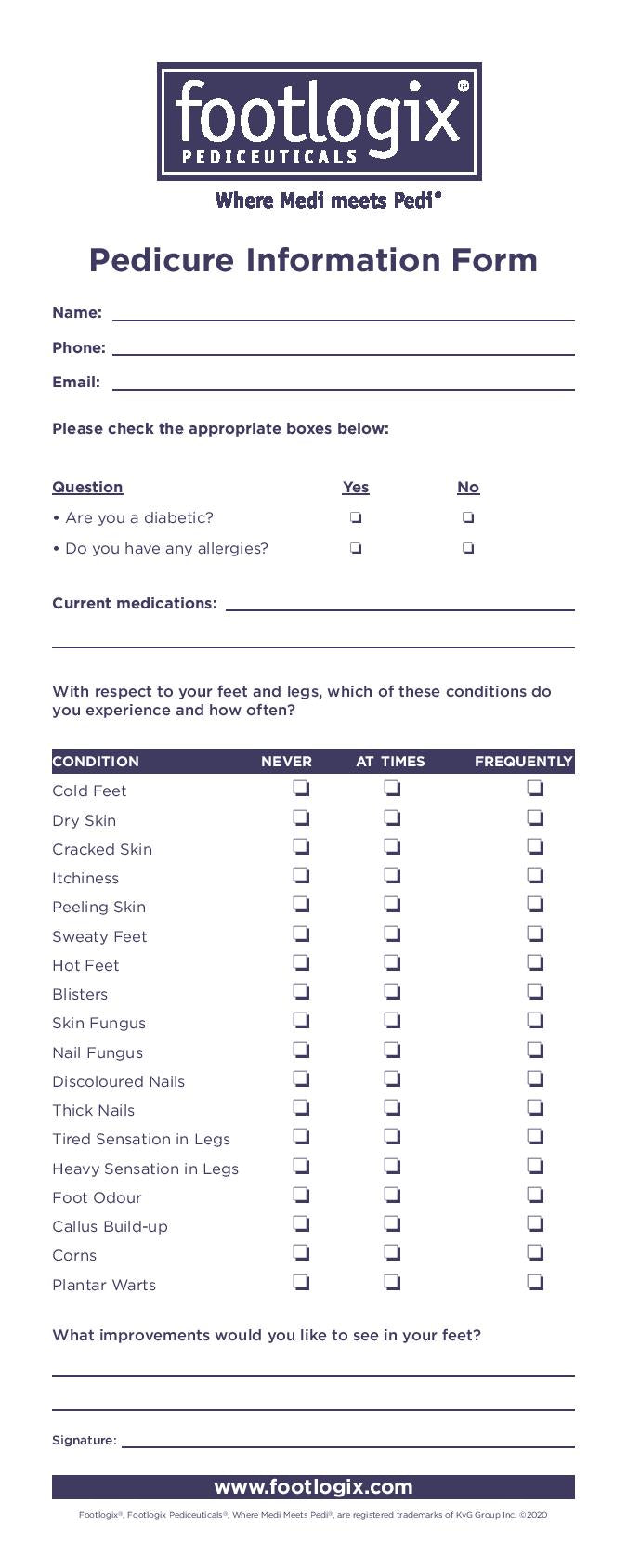Image resolution: width=627 pixels, height=1568 pixels.
Task: Mark At Times for Callus Build-up
Action: pos(392,1223)
